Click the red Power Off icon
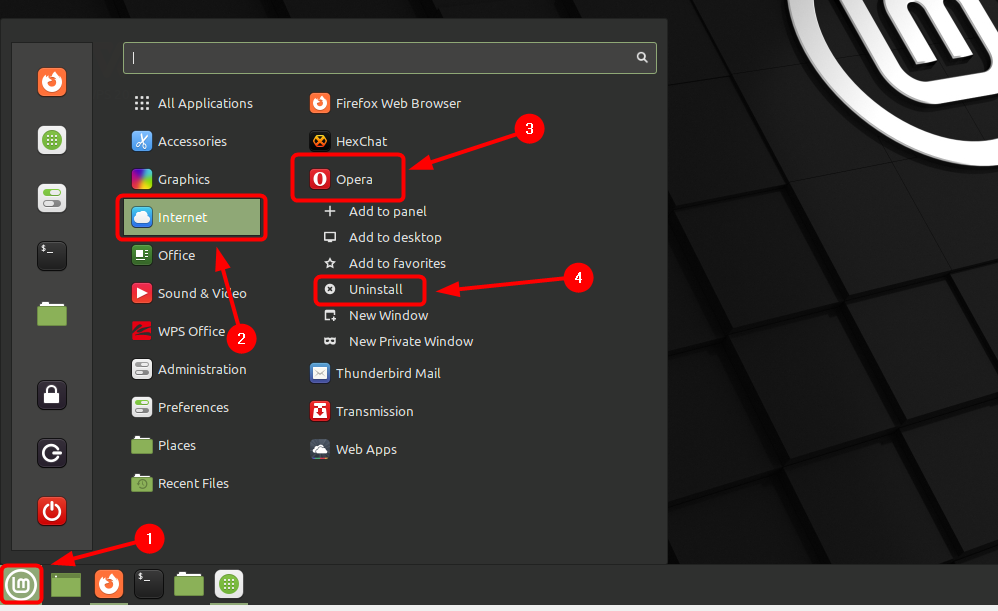The width and height of the screenshot is (998, 611). click(52, 511)
